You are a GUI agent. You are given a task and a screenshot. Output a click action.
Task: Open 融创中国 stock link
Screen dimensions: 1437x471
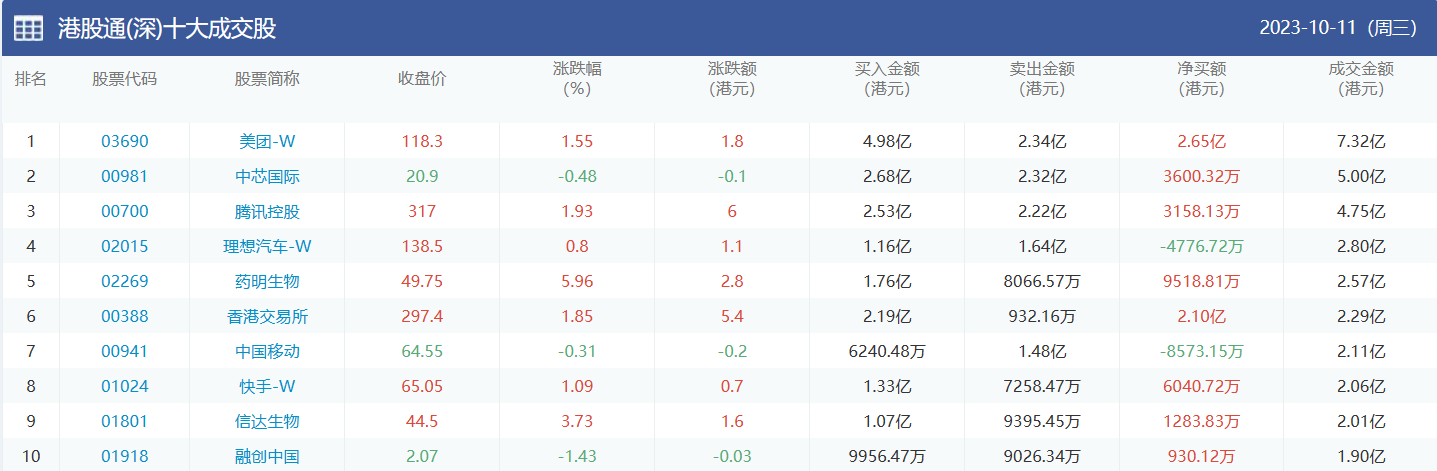(267, 457)
